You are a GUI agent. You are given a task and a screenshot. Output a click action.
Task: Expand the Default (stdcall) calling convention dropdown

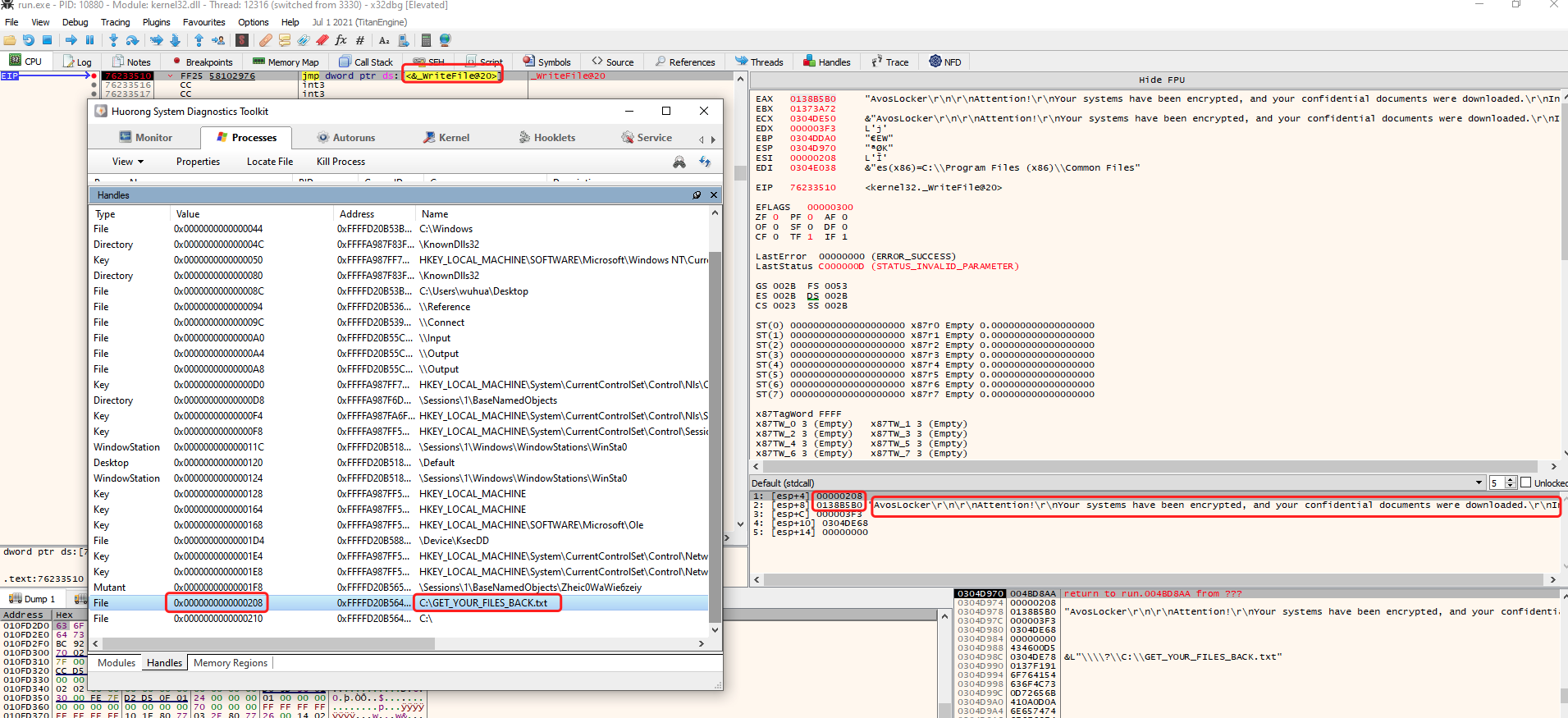point(1479,483)
